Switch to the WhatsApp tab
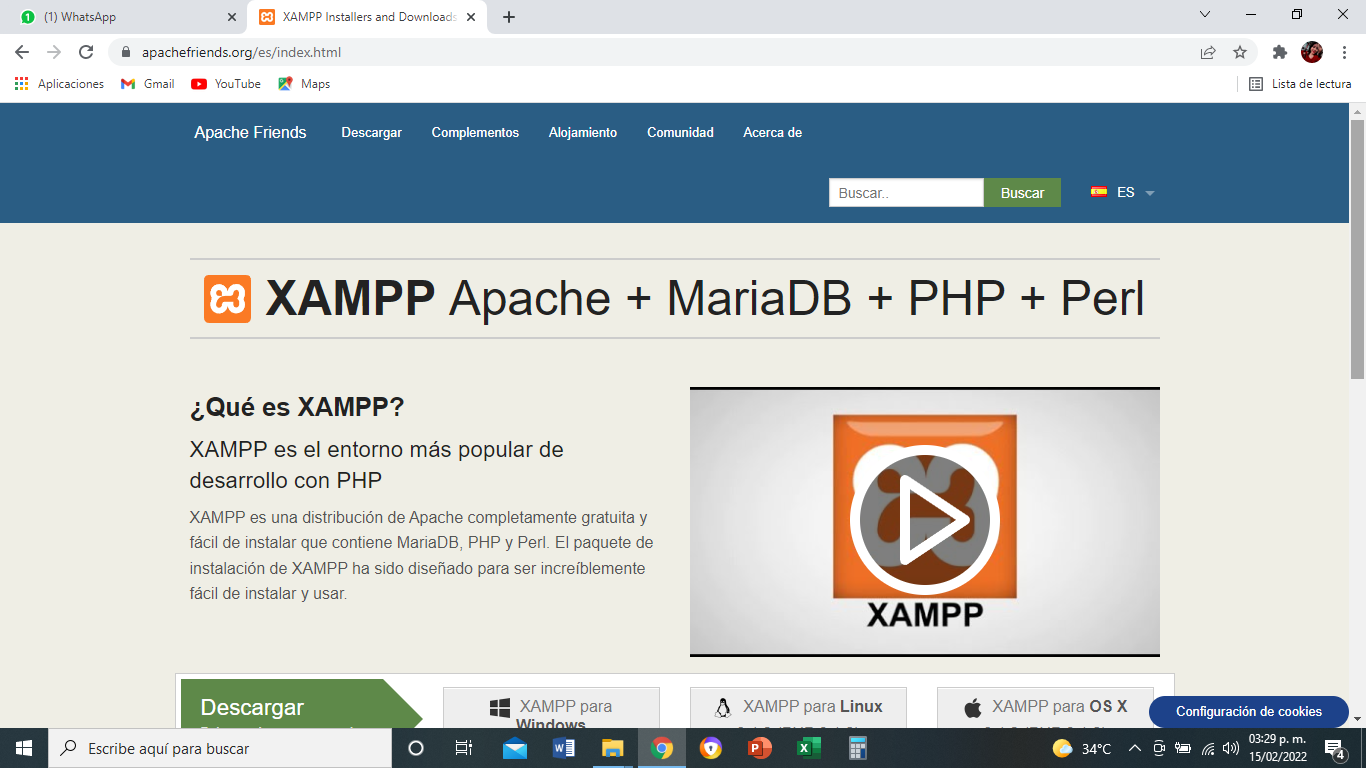Image resolution: width=1366 pixels, height=768 pixels. coord(125,17)
